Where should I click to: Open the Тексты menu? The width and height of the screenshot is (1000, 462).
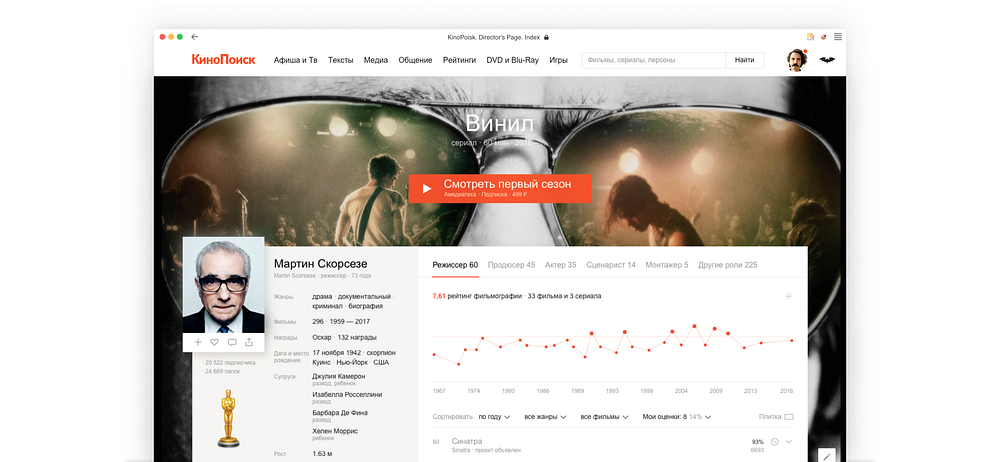[x=341, y=60]
